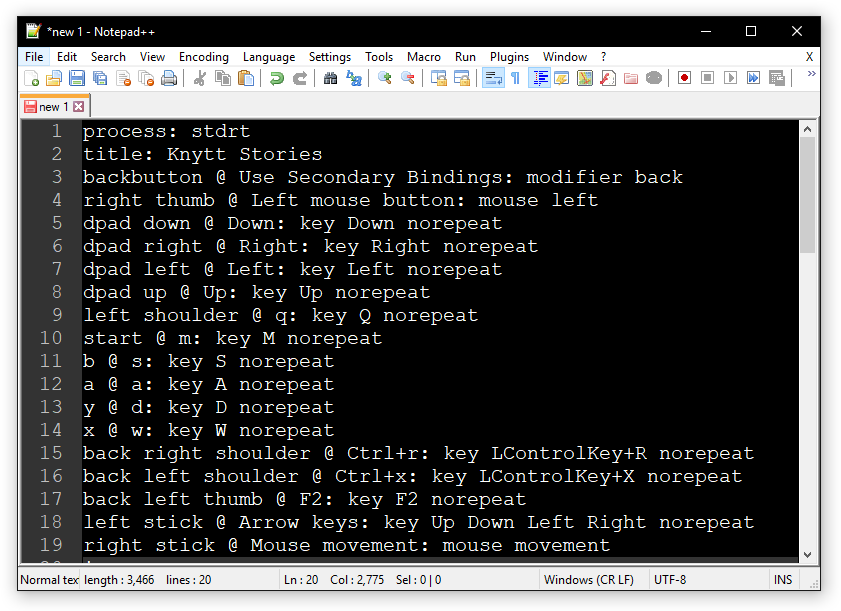Click the macro Playback icon
Image resolution: width=841 pixels, height=611 pixels.
[731, 78]
